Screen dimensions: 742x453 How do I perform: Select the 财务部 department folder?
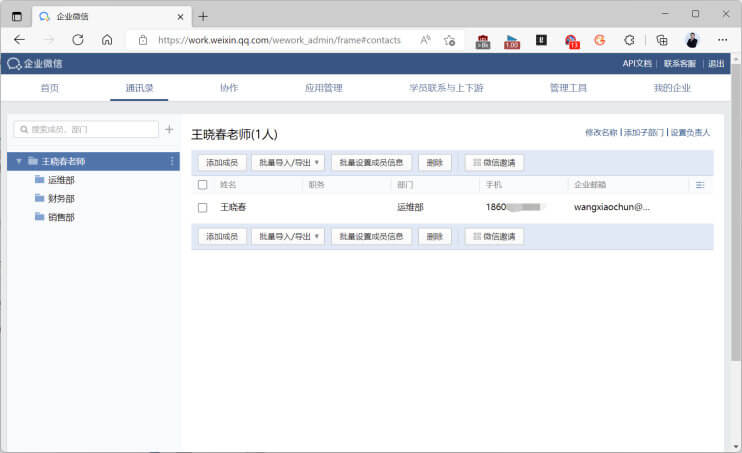click(54, 198)
